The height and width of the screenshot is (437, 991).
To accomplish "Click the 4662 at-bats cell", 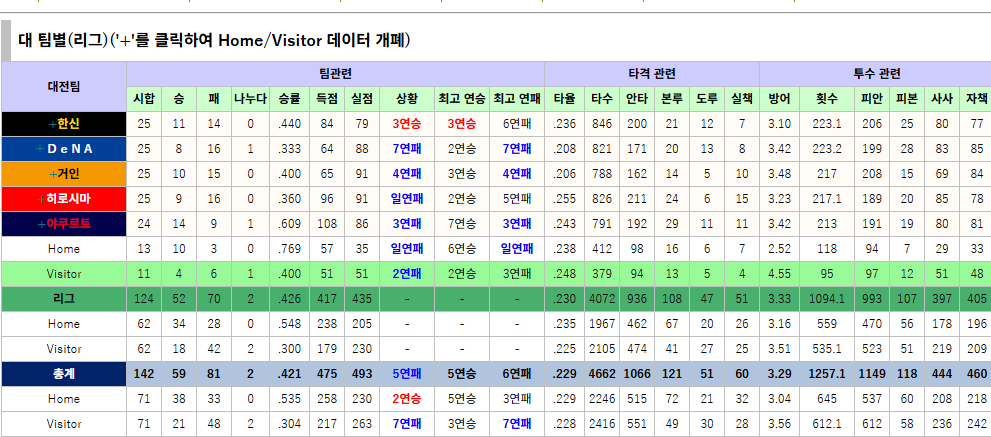I will [601, 374].
